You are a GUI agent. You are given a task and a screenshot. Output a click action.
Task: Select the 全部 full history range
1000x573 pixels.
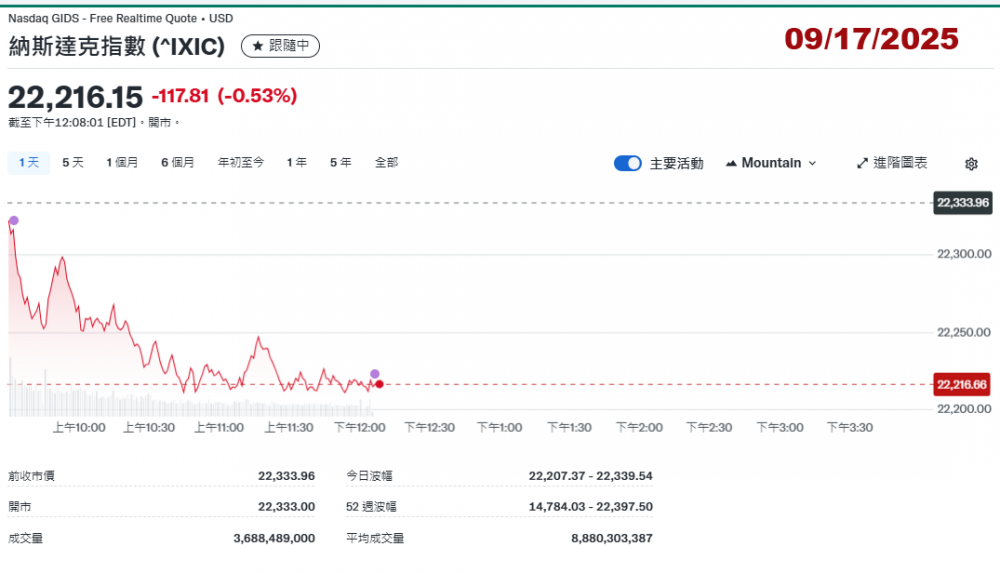pyautogui.click(x=386, y=162)
